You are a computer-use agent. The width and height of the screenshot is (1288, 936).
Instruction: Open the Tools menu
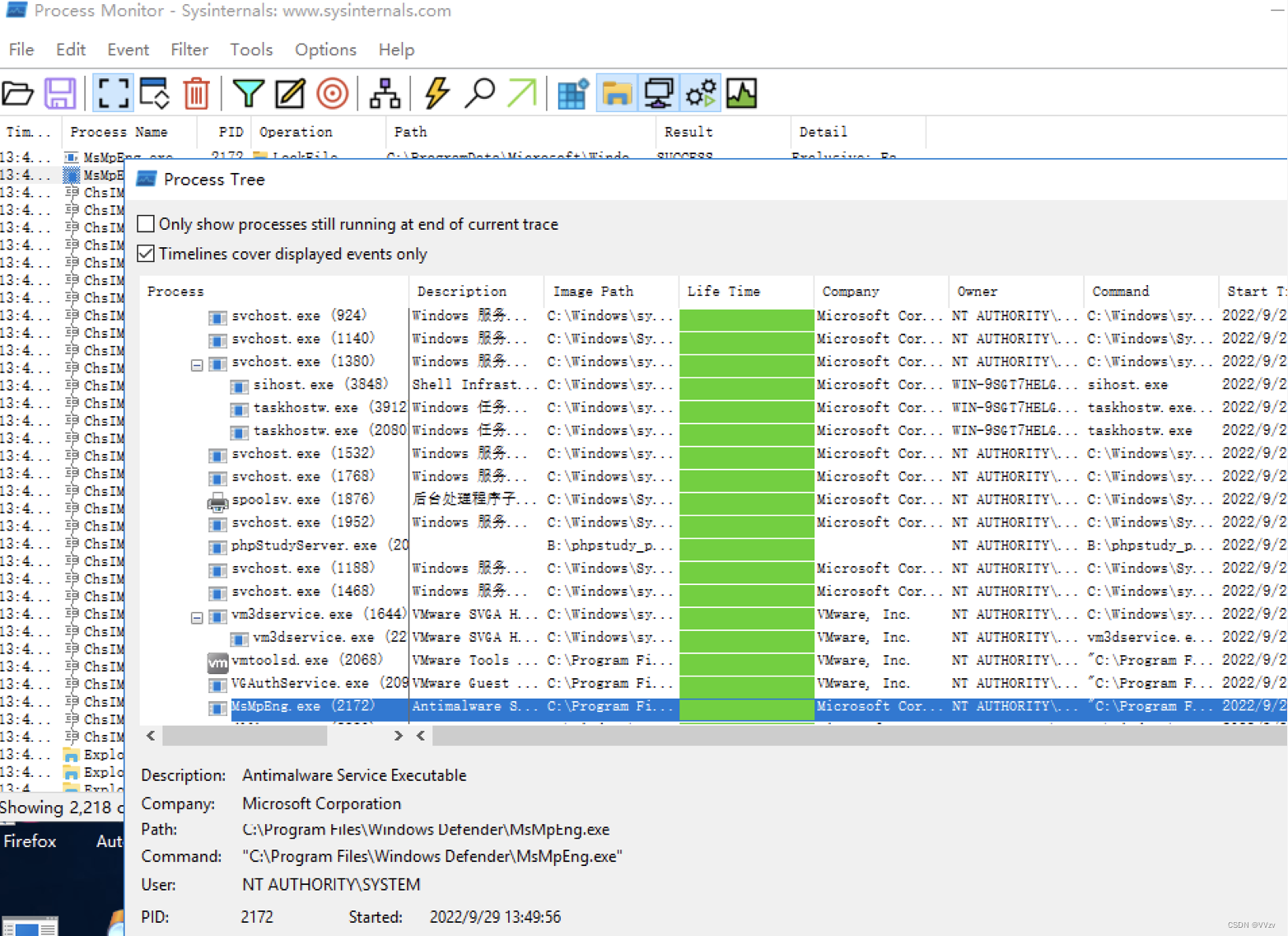251,49
